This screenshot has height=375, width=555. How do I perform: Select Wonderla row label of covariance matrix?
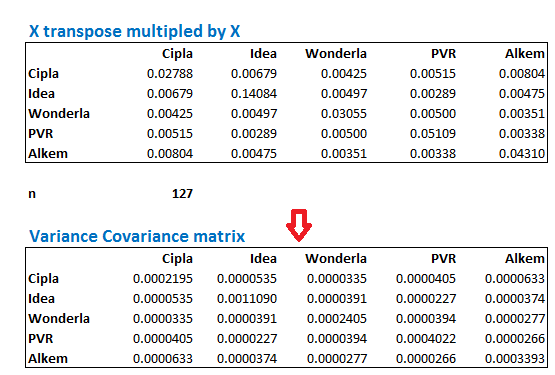tap(59, 319)
